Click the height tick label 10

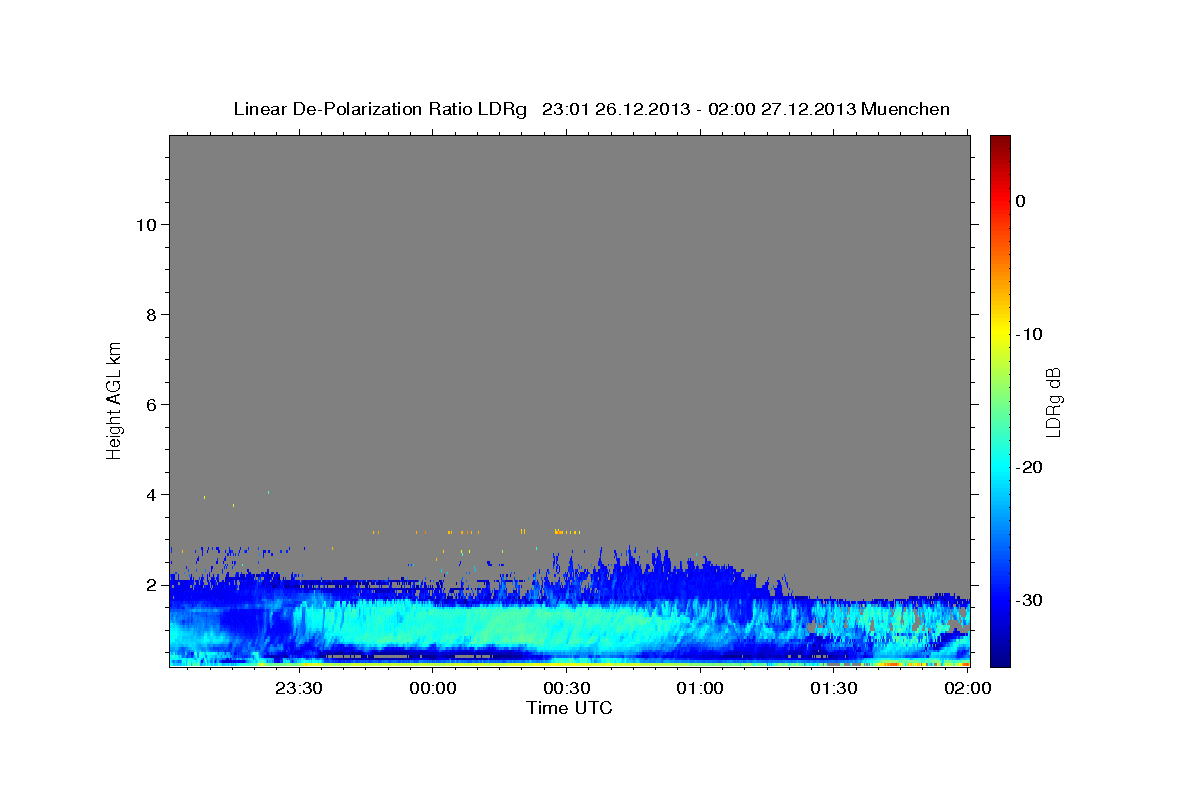(146, 225)
